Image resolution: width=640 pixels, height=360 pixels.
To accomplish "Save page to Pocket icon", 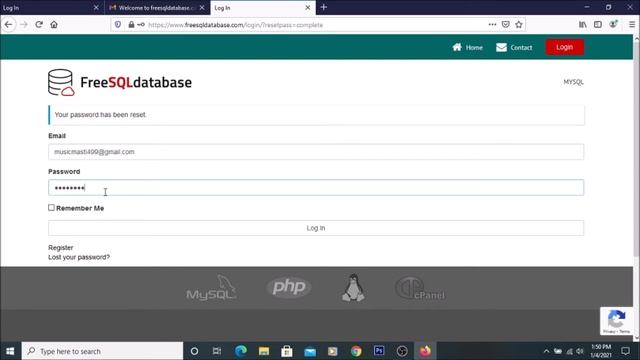I will 505,24.
